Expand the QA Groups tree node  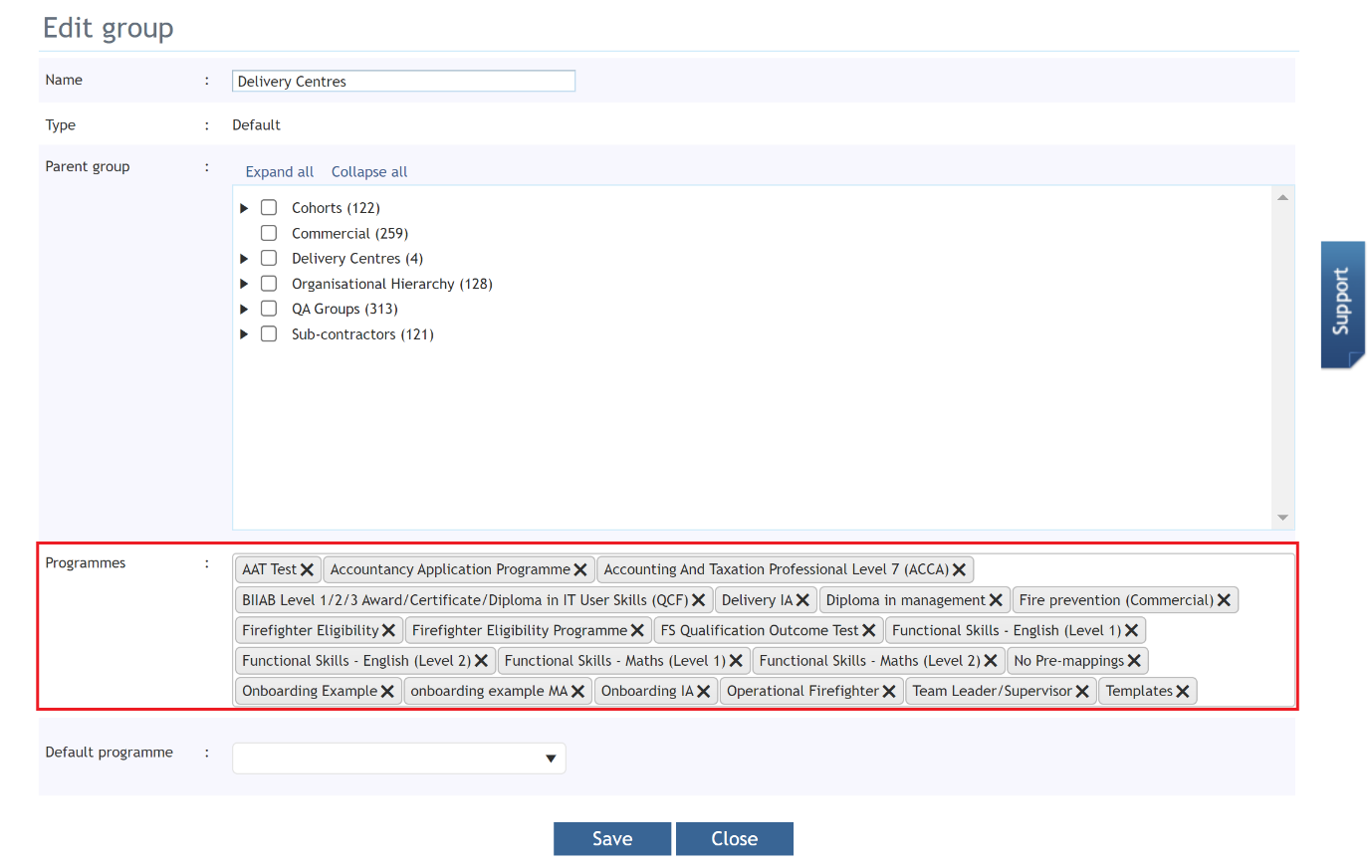pos(244,310)
